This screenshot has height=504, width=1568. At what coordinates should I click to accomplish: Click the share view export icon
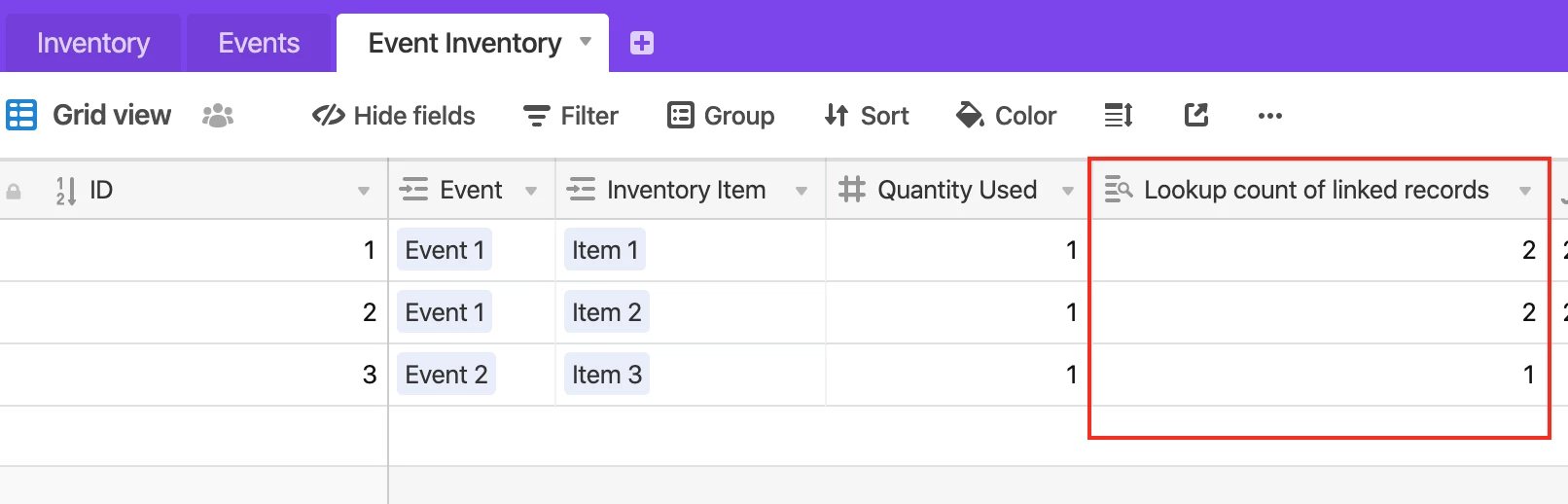tap(1196, 115)
